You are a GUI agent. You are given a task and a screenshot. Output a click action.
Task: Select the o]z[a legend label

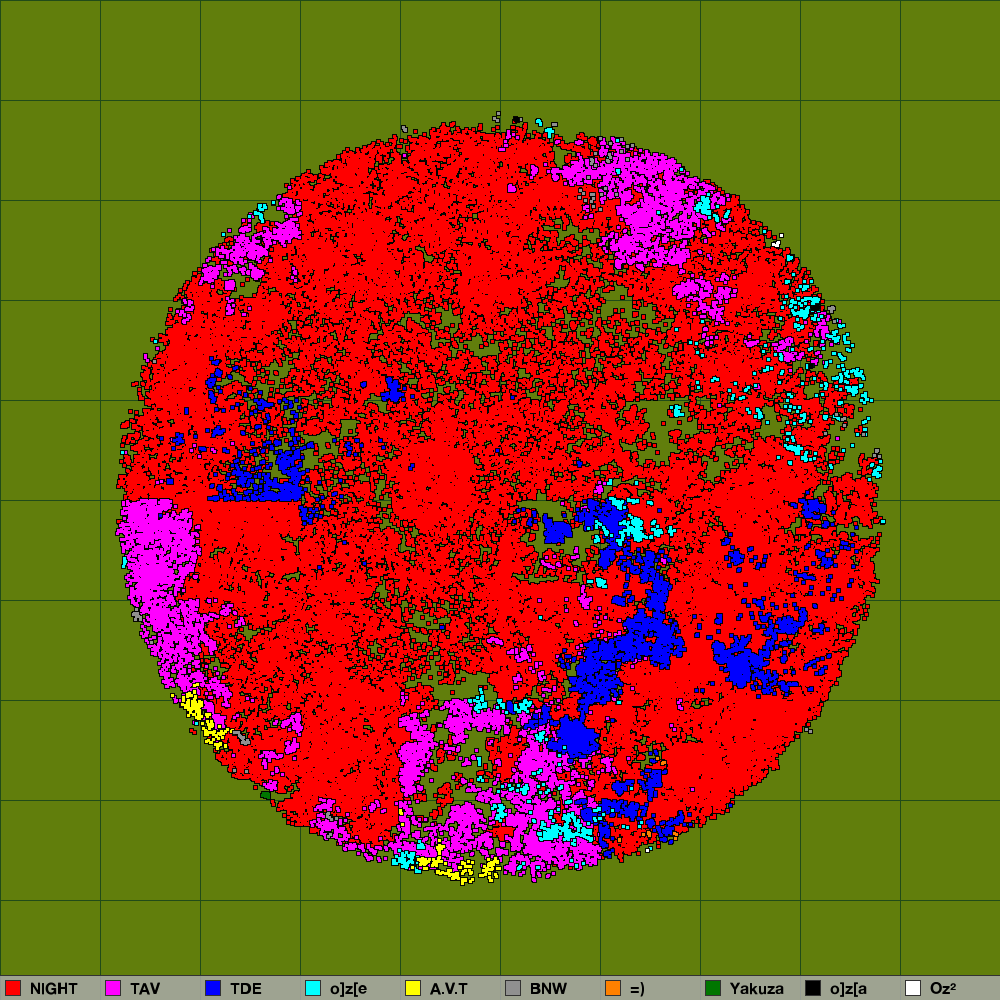point(848,989)
